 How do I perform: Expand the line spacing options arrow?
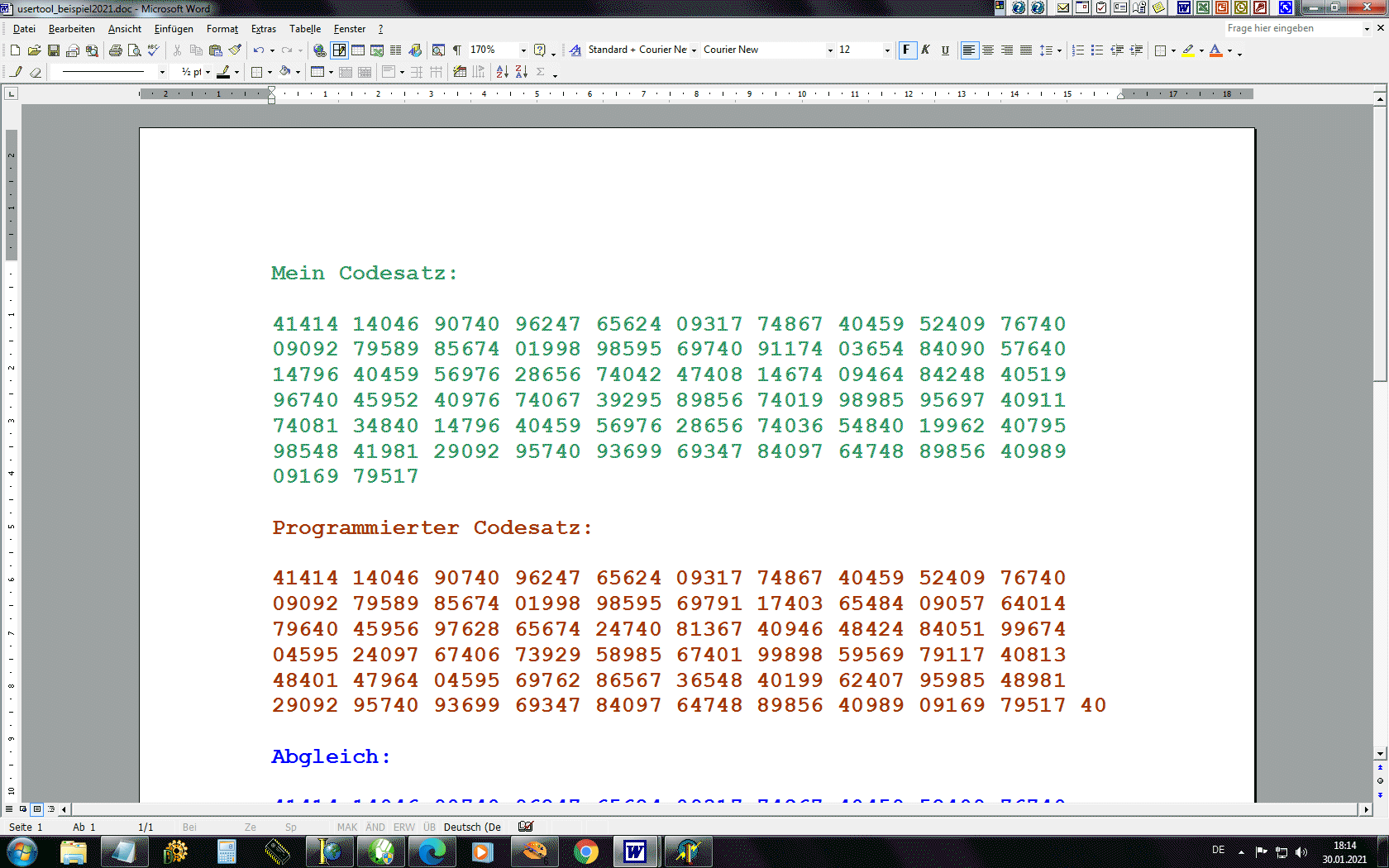(1059, 50)
